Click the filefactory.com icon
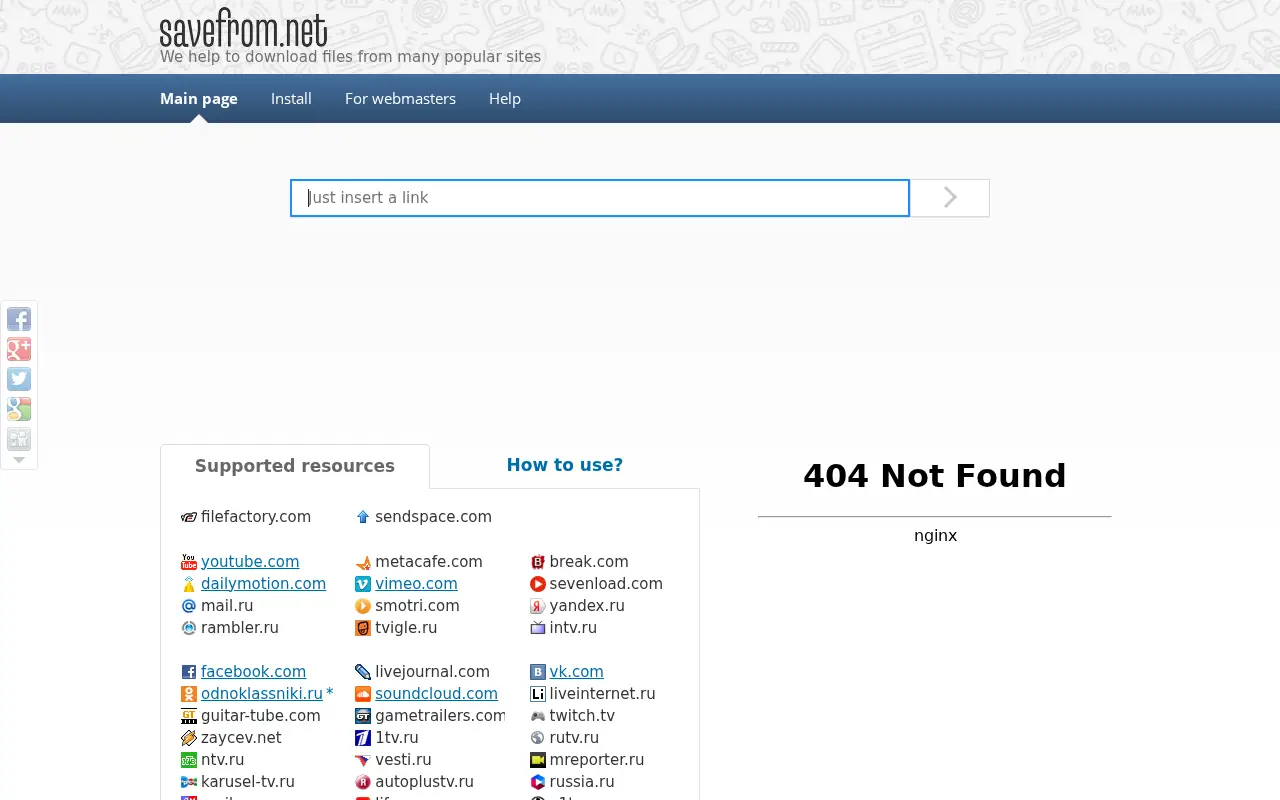 pos(189,517)
